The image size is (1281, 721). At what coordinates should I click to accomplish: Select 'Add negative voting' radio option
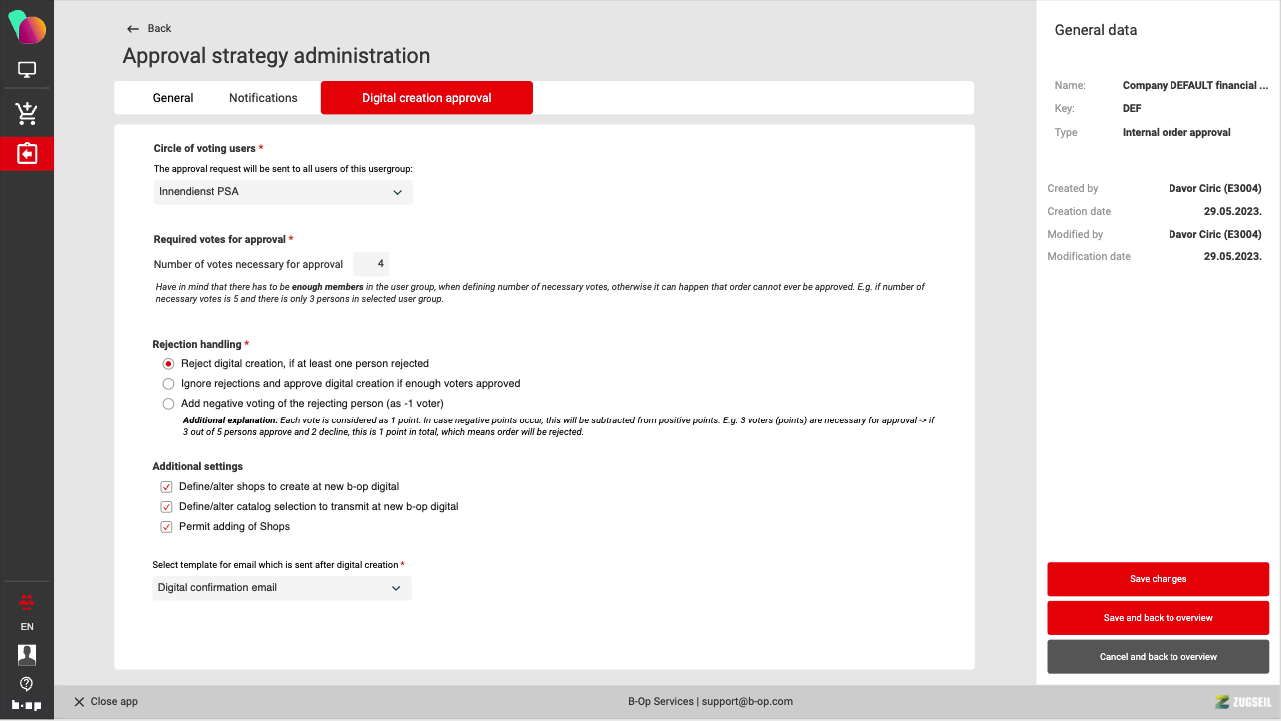coord(168,404)
